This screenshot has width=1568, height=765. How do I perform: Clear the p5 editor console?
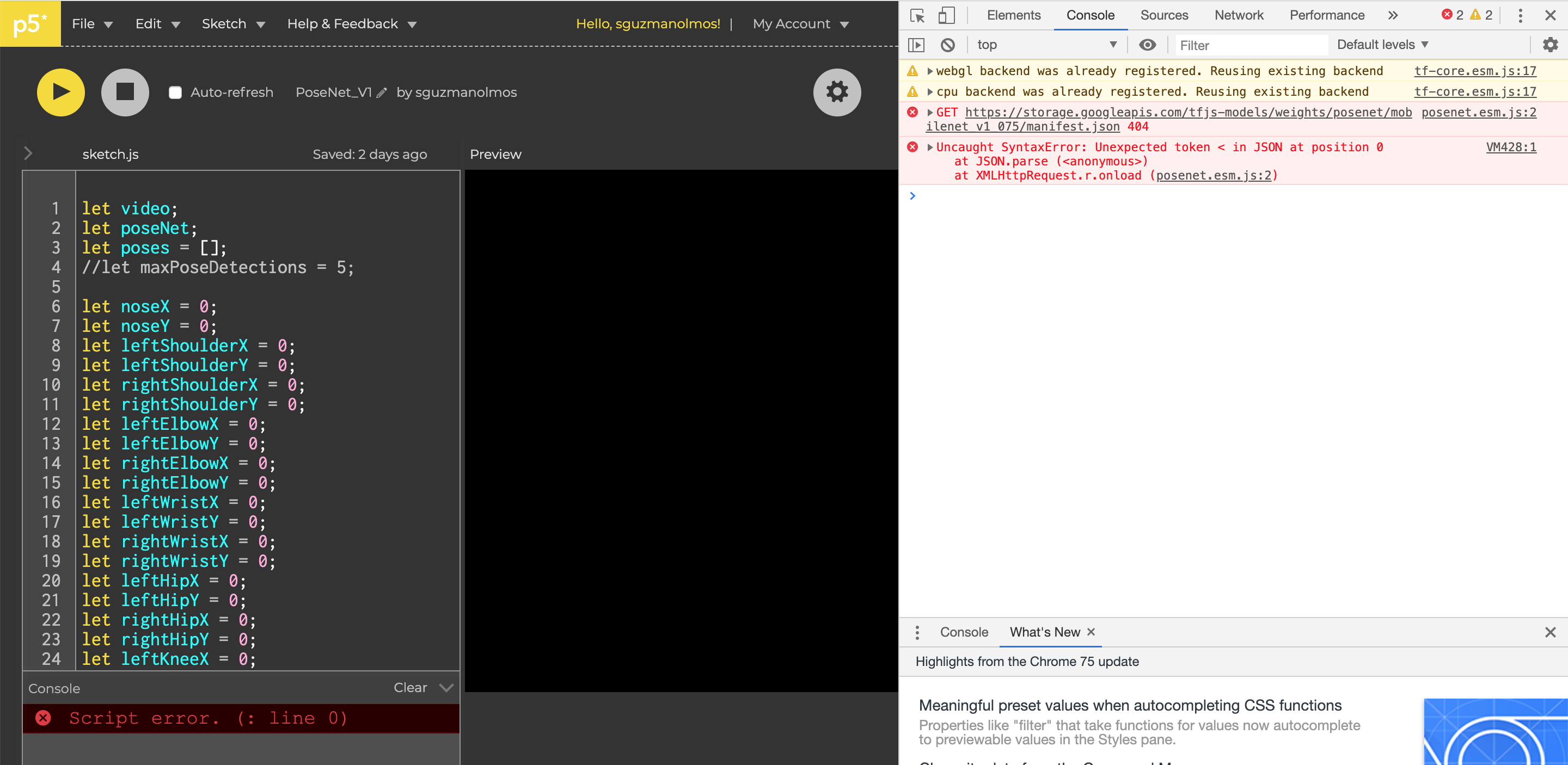[x=411, y=688]
